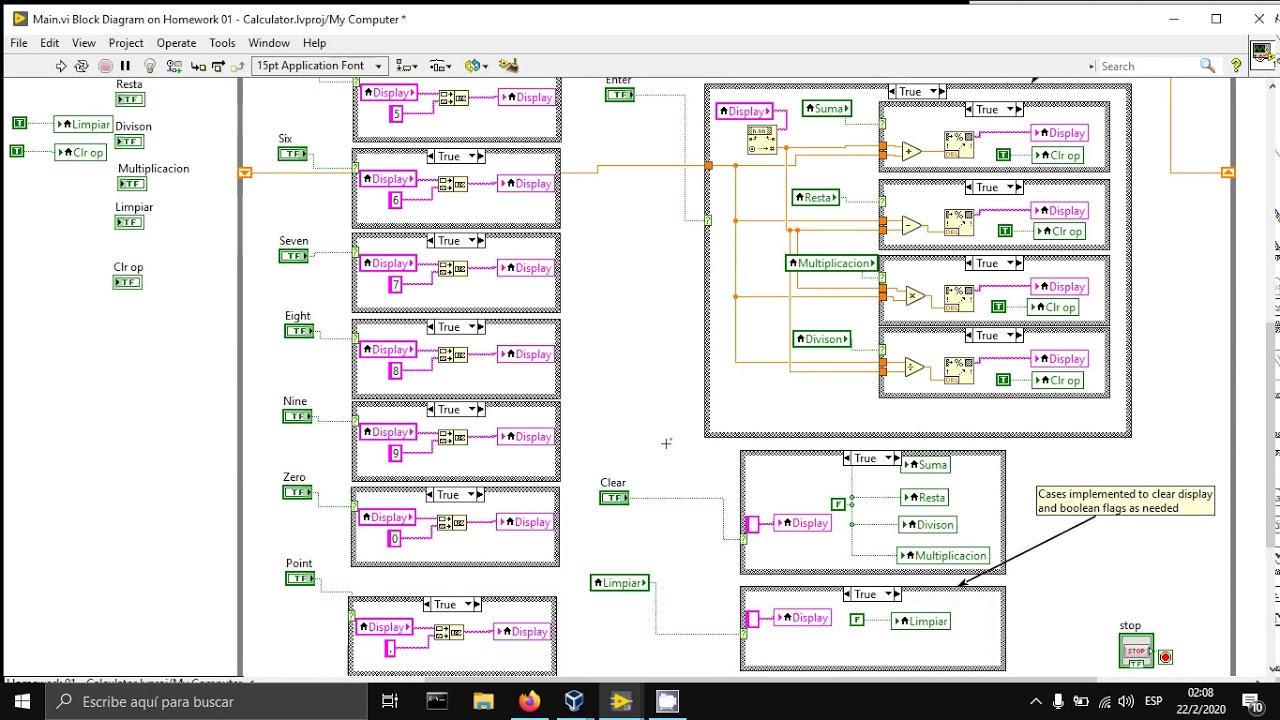
Task: Open Context Help question mark icon
Action: click(x=1237, y=66)
